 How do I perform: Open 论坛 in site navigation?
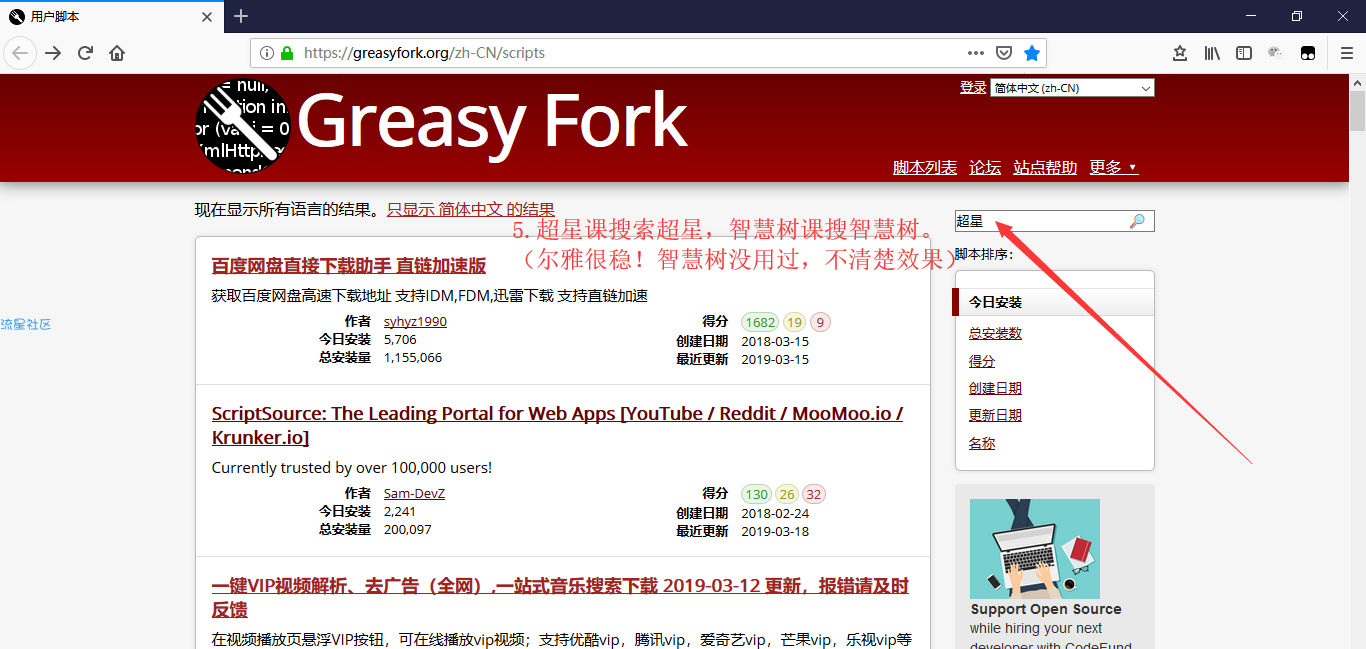point(985,167)
